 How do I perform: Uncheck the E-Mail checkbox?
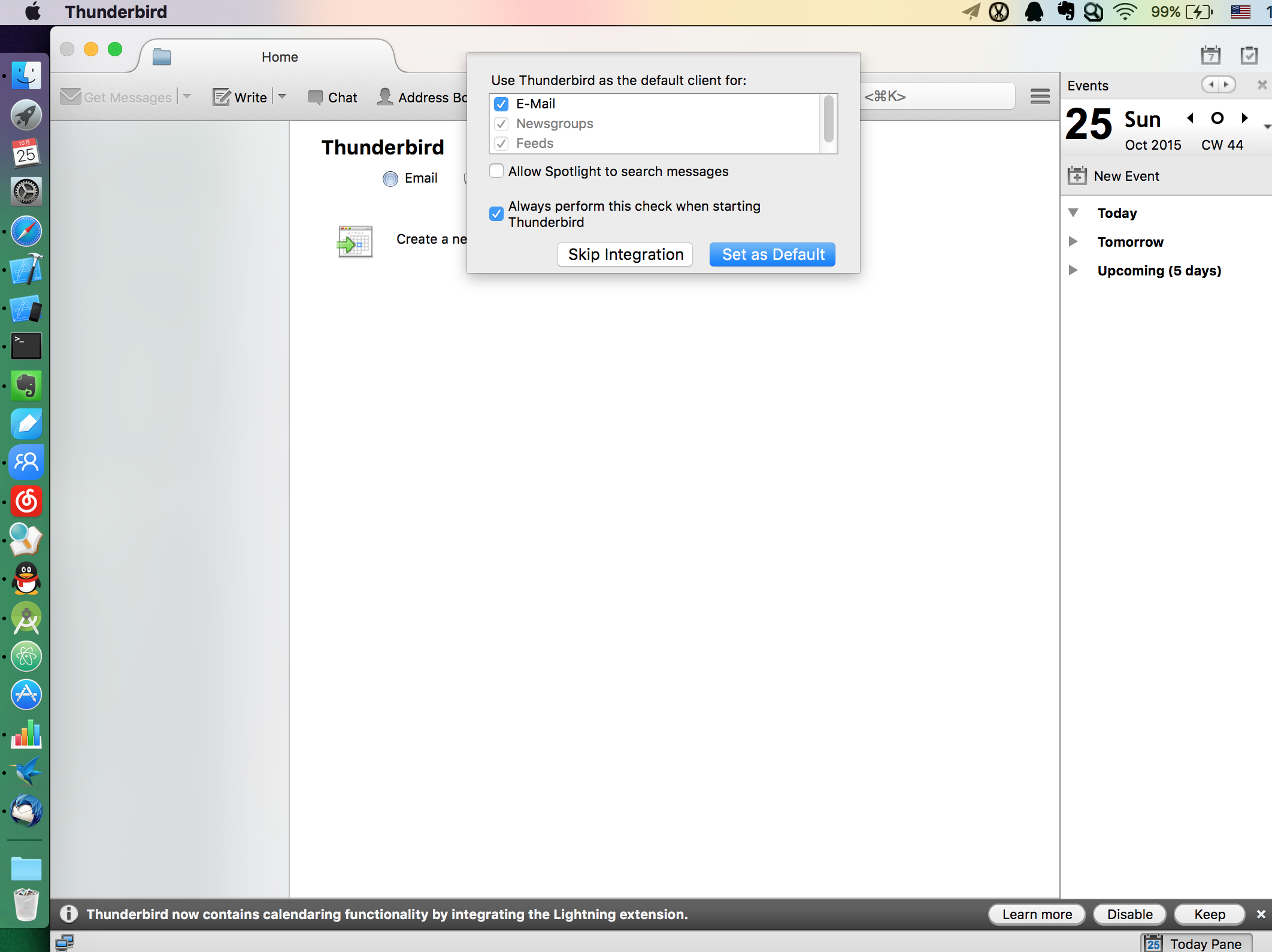[x=501, y=104]
